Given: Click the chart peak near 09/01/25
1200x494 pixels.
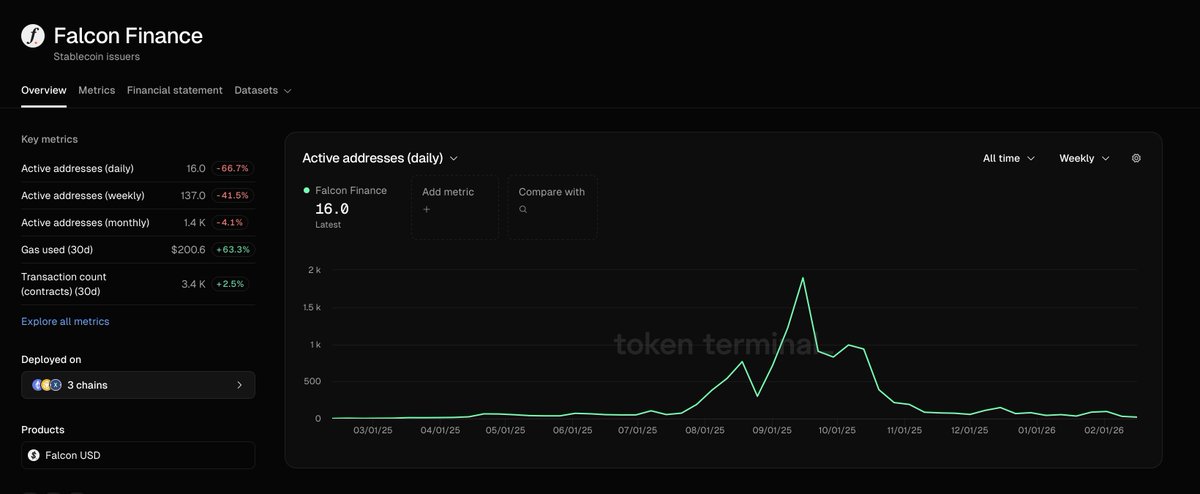Looking at the screenshot, I should click(x=803, y=278).
